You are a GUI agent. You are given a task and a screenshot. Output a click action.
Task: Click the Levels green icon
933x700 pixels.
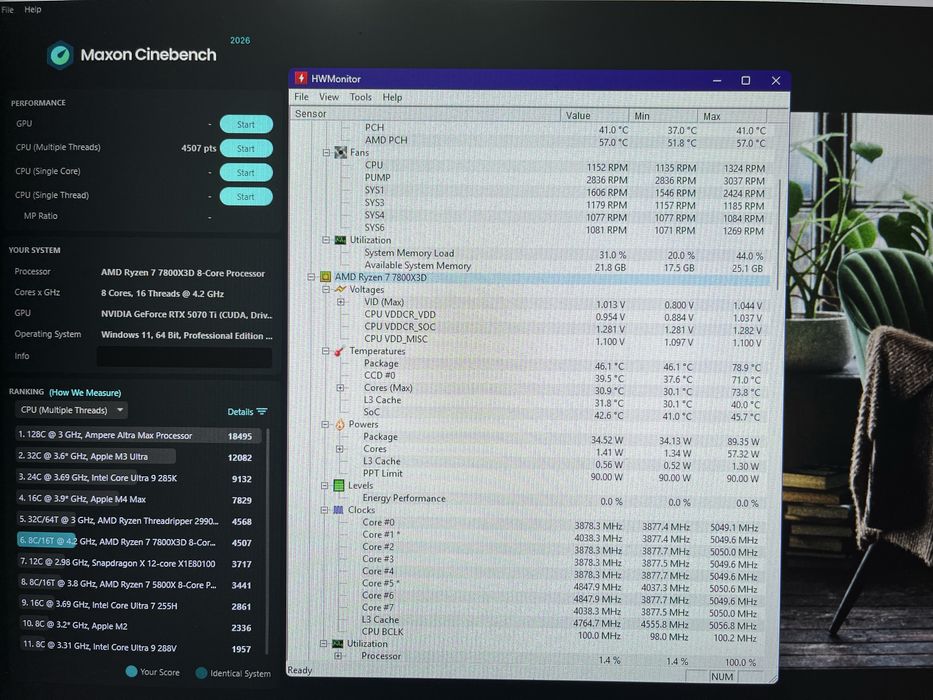339,486
